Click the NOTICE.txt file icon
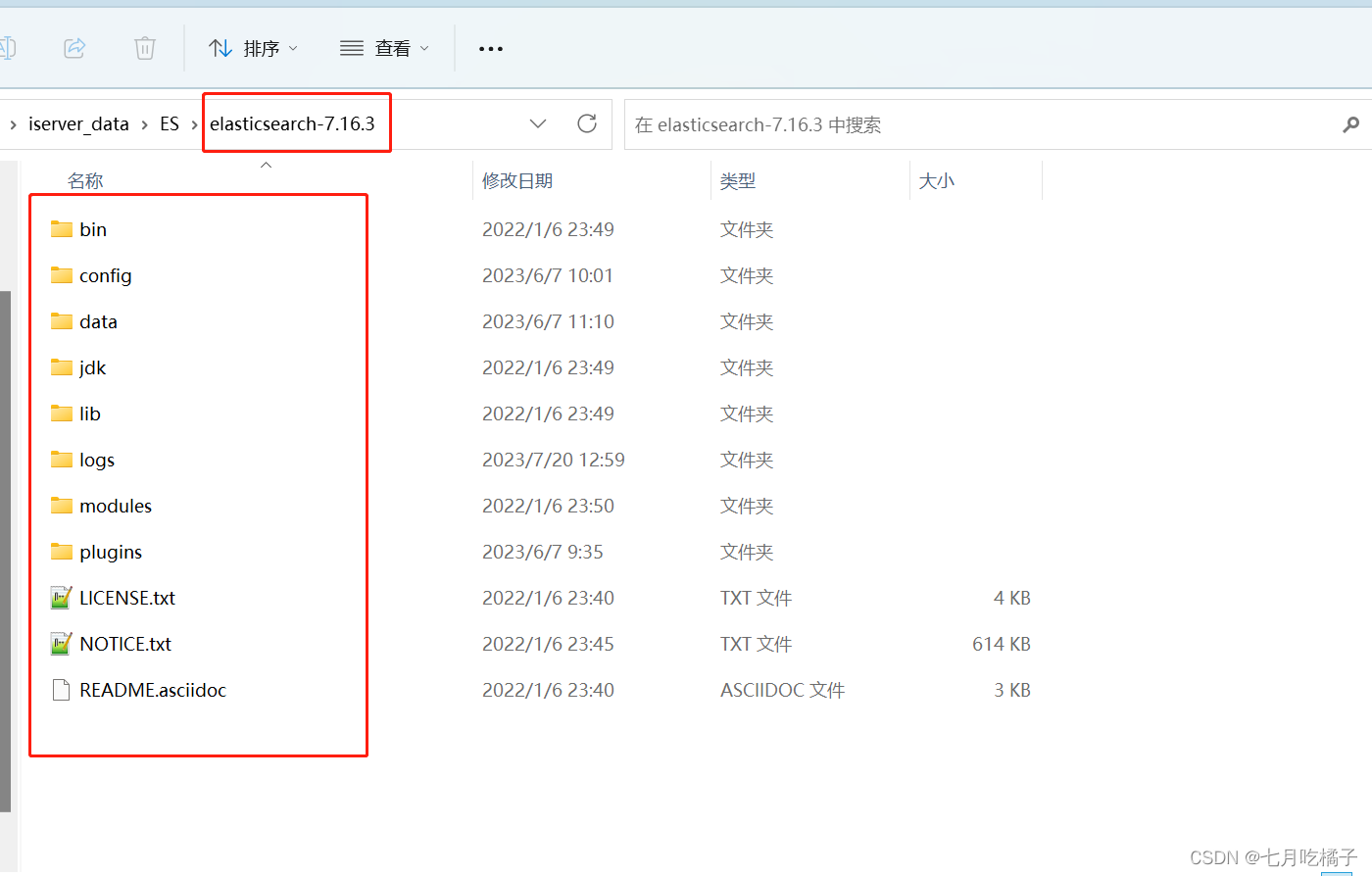 coord(62,643)
